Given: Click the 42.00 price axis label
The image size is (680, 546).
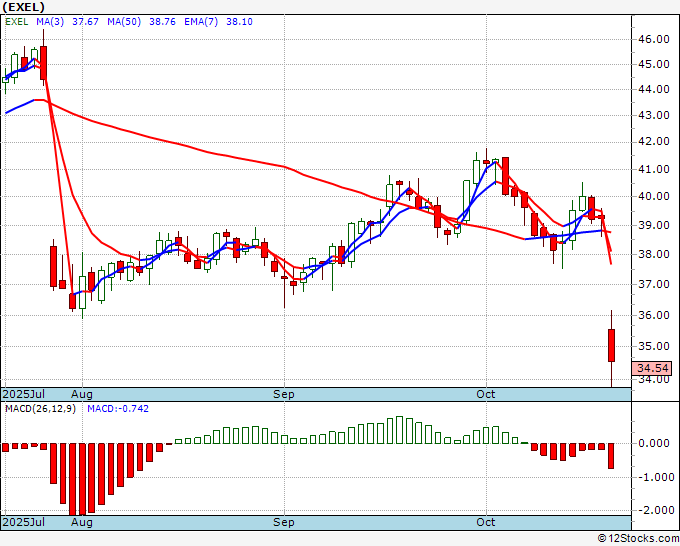Looking at the screenshot, I should (654, 141).
